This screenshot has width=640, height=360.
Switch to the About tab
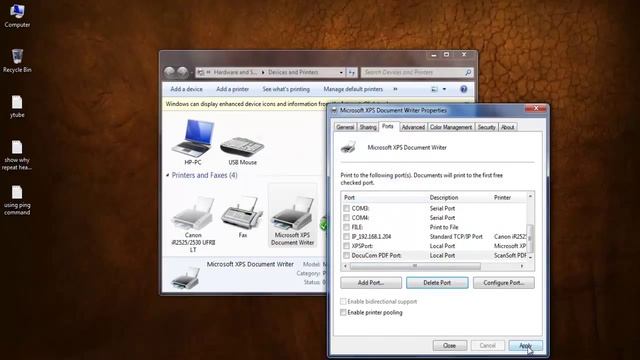tap(507, 127)
